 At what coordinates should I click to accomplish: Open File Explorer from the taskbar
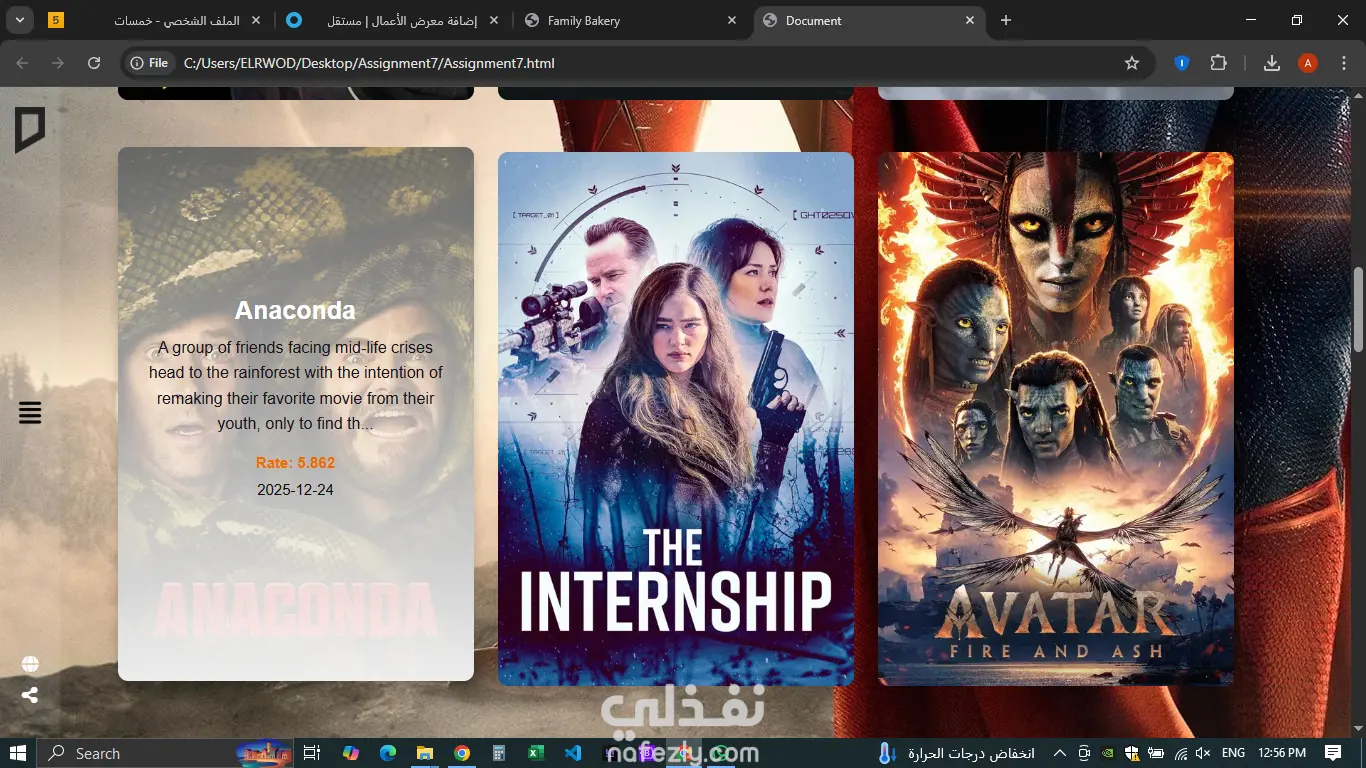coord(424,753)
